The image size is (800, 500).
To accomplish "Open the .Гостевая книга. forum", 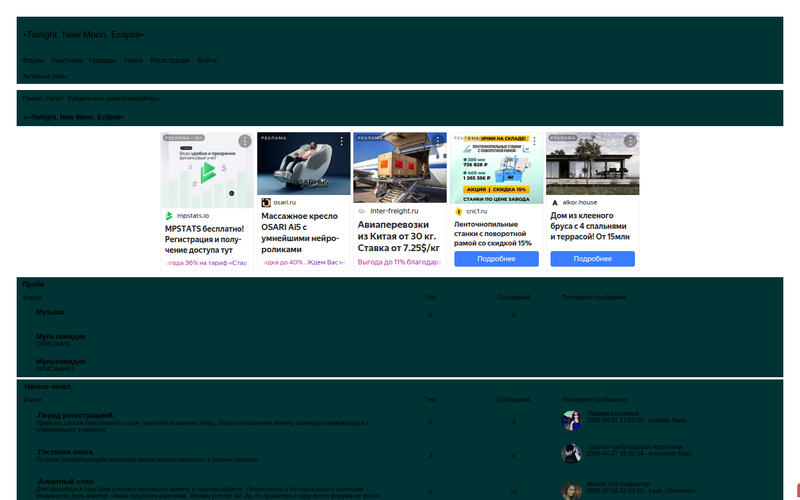I will click(x=66, y=451).
